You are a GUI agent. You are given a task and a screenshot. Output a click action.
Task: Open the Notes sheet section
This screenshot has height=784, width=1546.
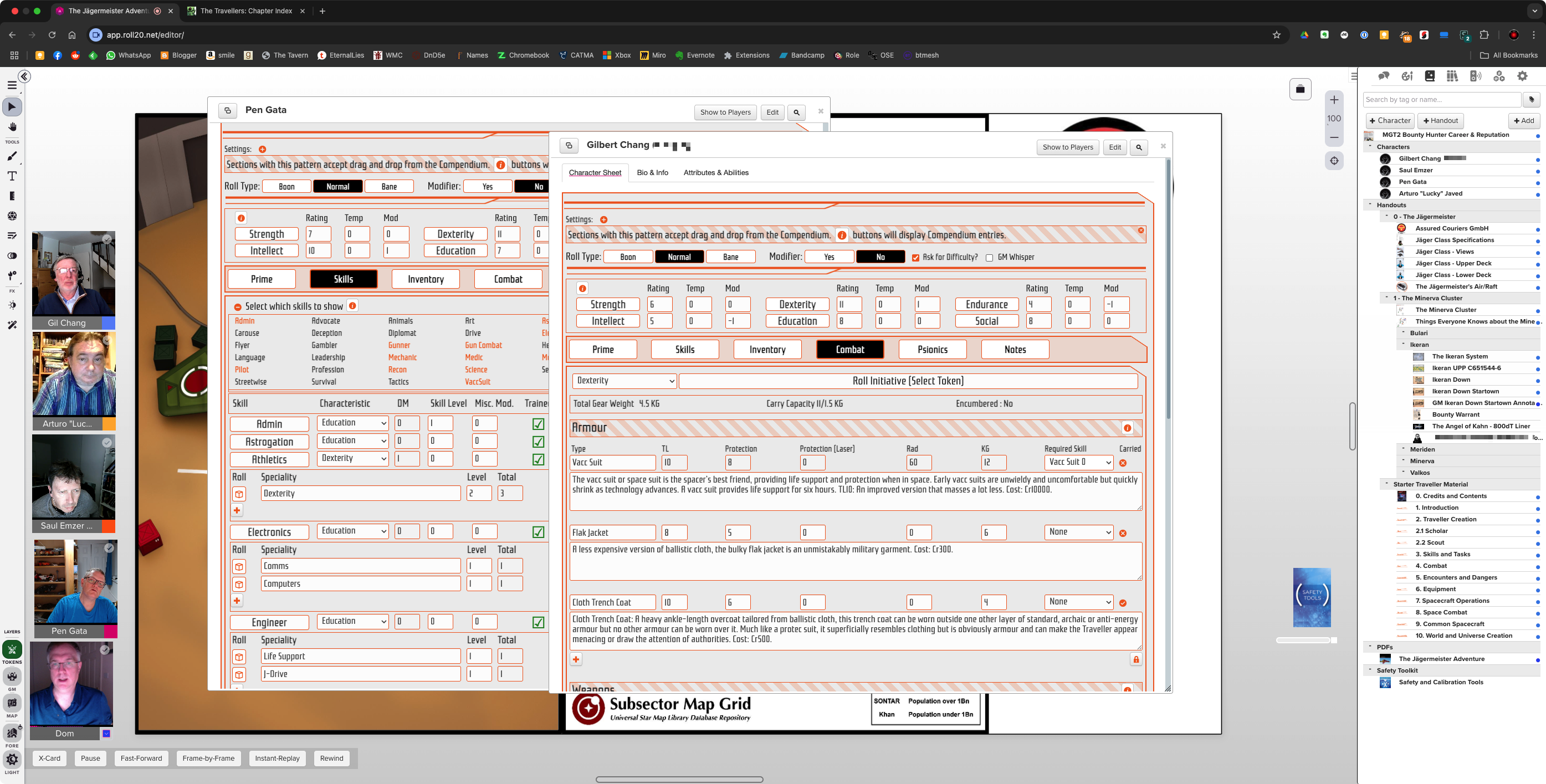(x=1015, y=350)
